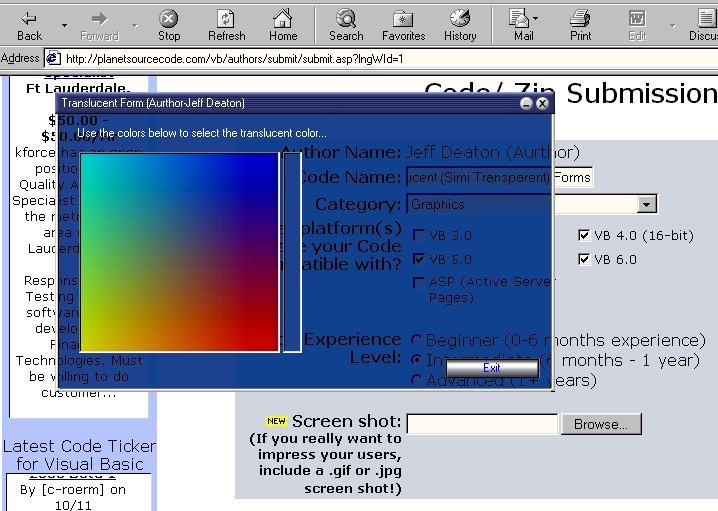
Task: Toggle the ASP (Active Server Pages) checkbox
Action: click(x=419, y=283)
